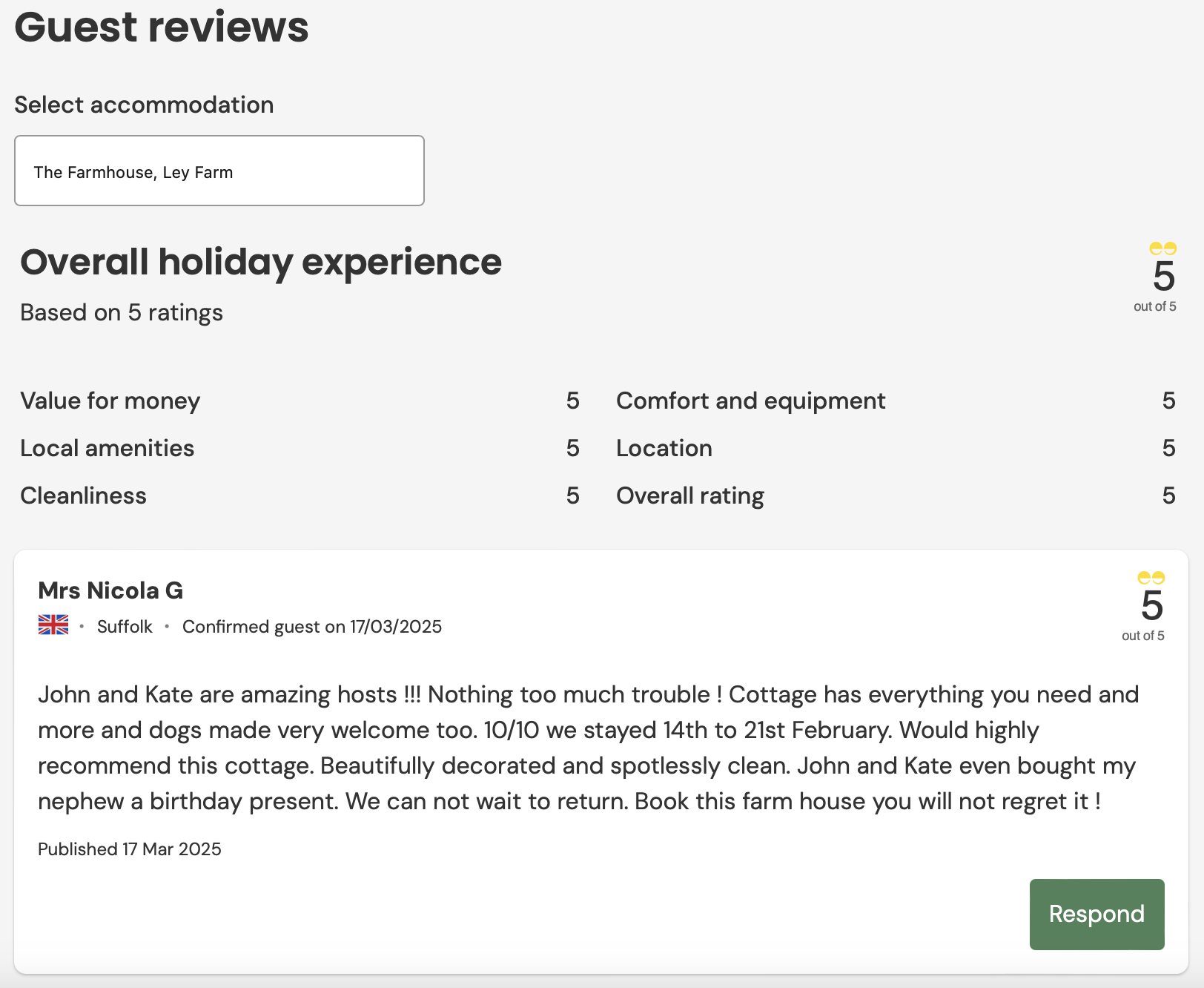1204x988 pixels.
Task: Select the Value for money rating row
Action: tap(110, 401)
